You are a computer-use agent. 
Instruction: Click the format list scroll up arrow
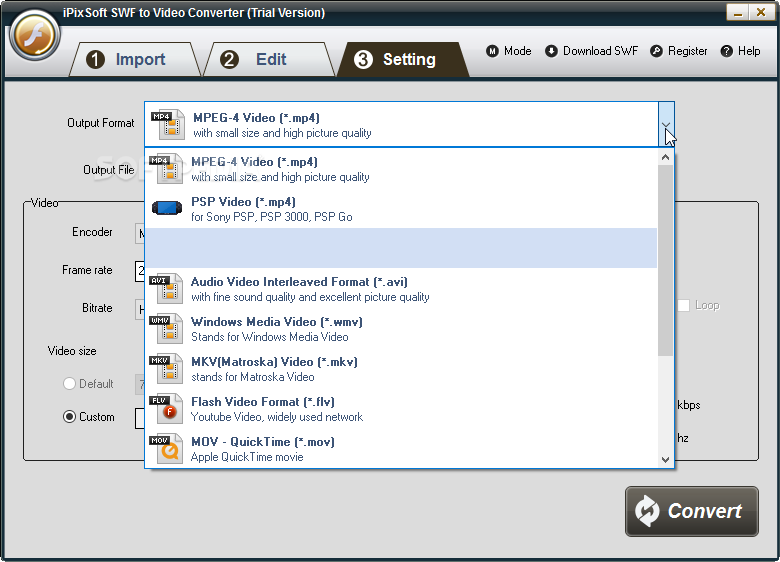(x=665, y=158)
